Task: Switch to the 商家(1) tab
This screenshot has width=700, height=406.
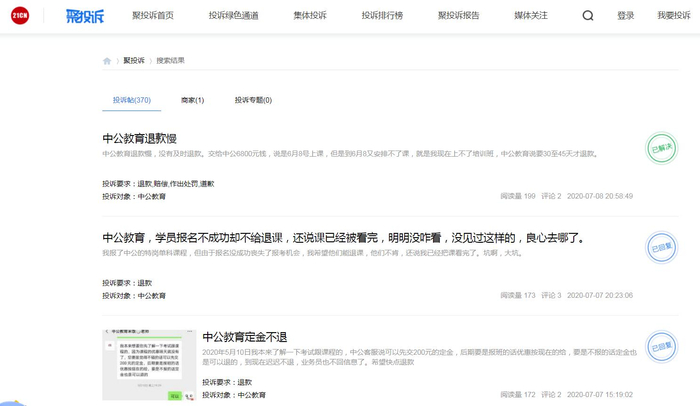Action: pyautogui.click(x=192, y=100)
